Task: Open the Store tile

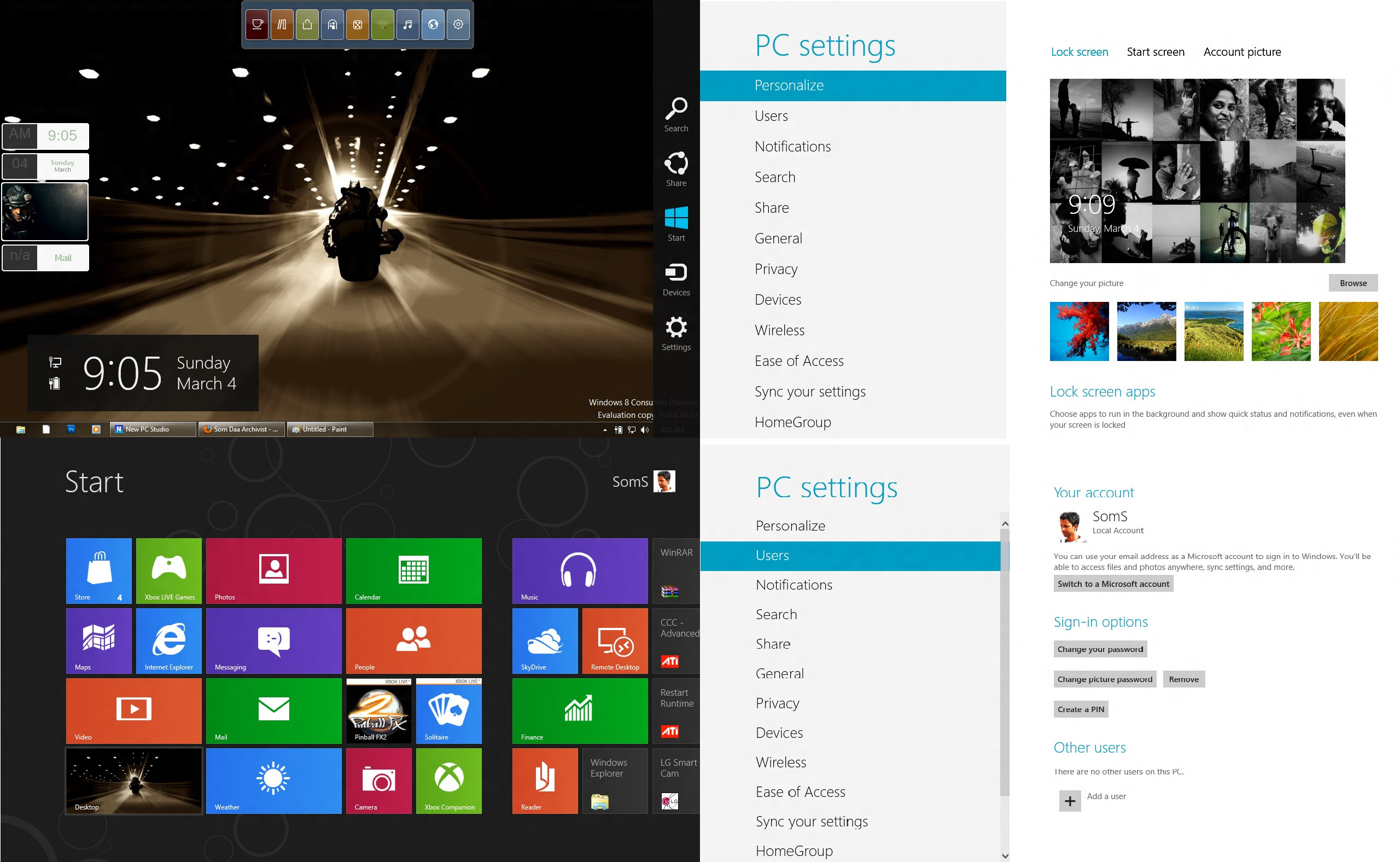Action: point(98,570)
